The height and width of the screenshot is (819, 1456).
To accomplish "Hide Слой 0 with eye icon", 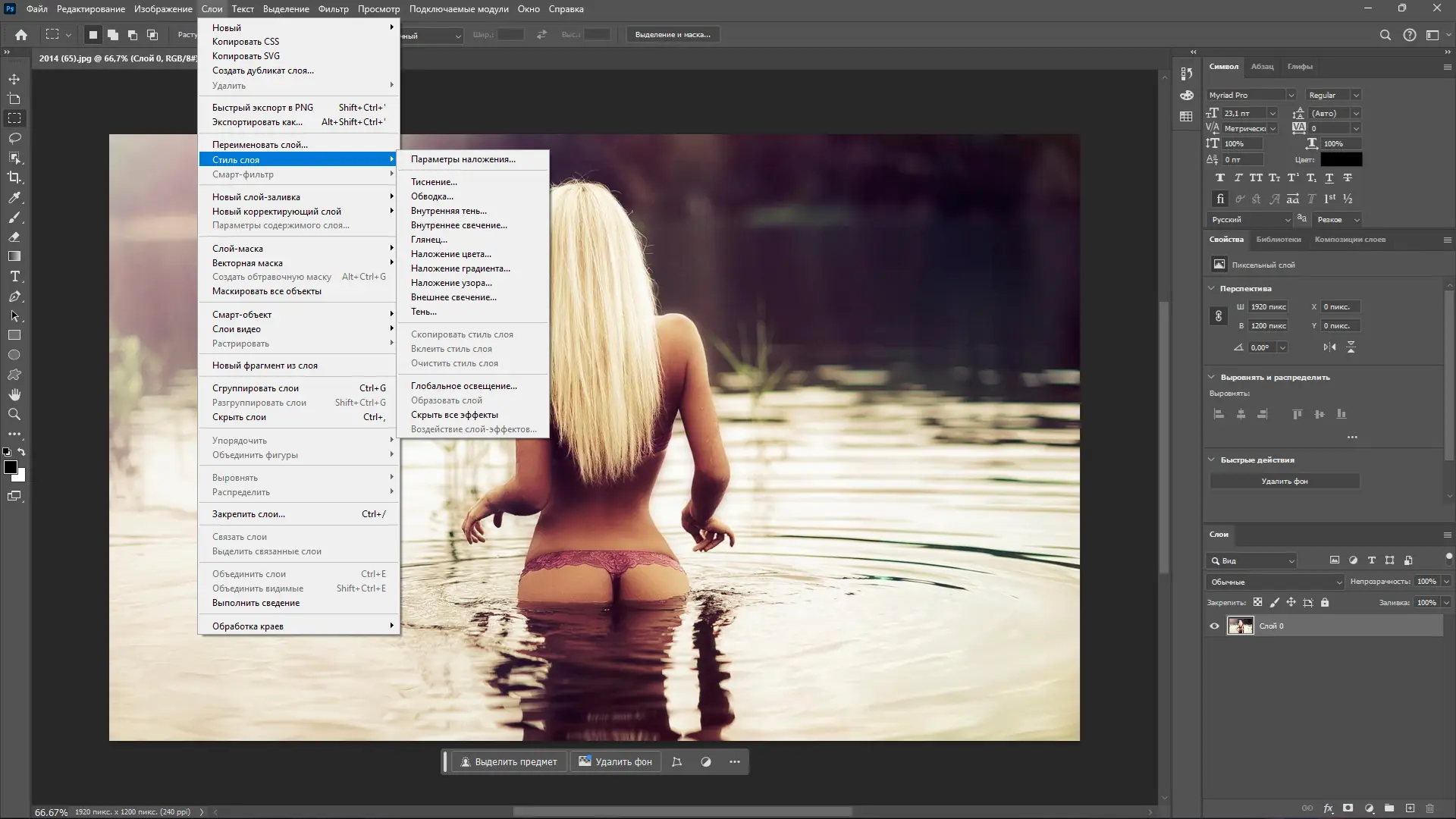I will point(1214,626).
